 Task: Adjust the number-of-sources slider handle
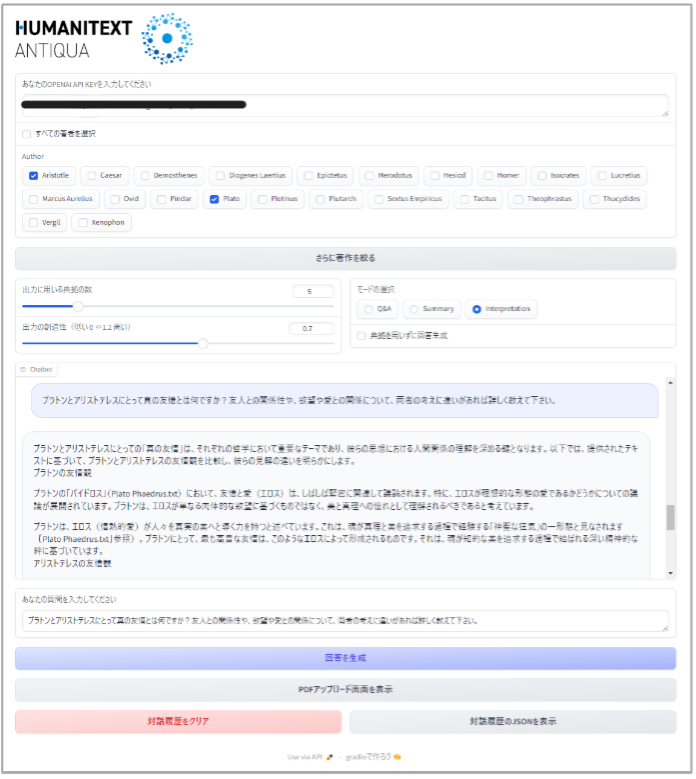click(78, 306)
